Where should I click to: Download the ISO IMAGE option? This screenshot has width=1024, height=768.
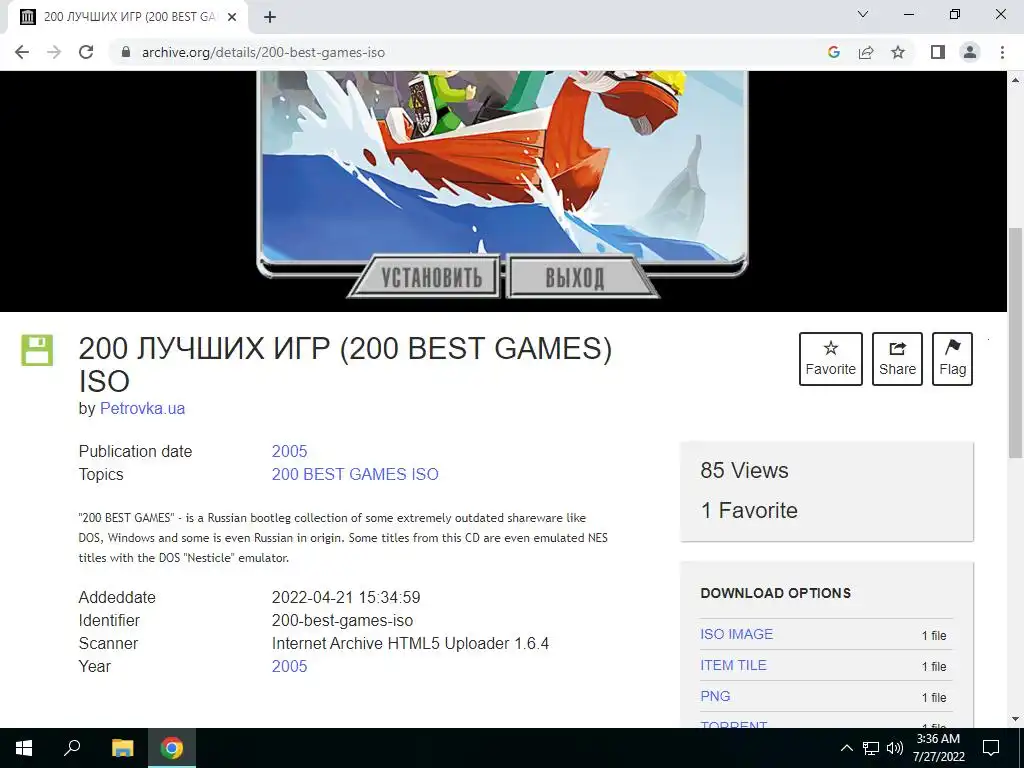tap(737, 634)
